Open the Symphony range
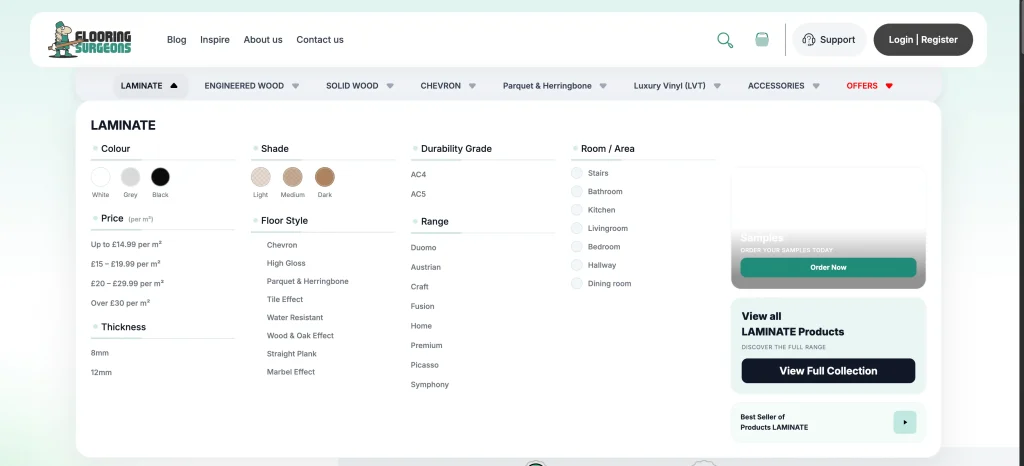Image resolution: width=1024 pixels, height=466 pixels. (430, 385)
